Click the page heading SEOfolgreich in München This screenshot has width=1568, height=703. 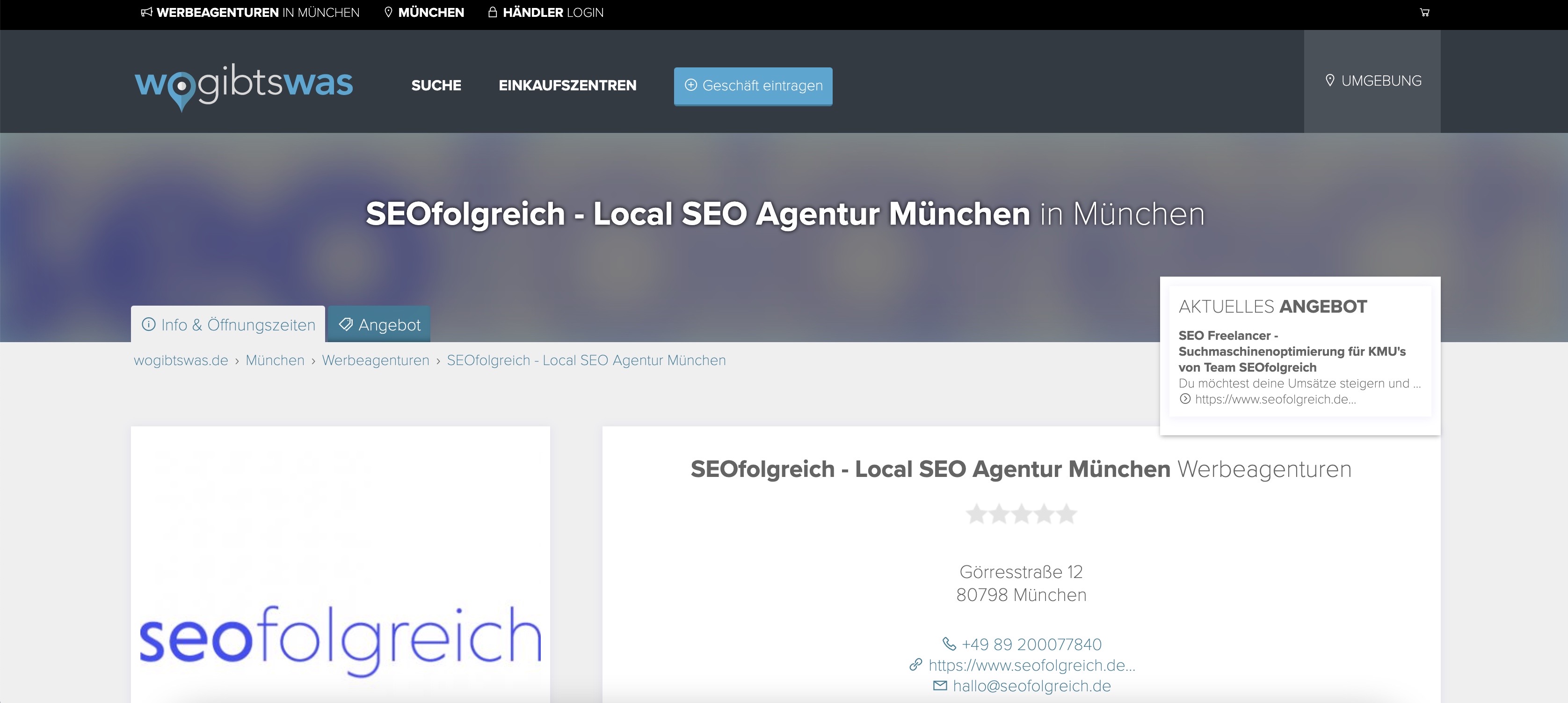[x=784, y=214]
